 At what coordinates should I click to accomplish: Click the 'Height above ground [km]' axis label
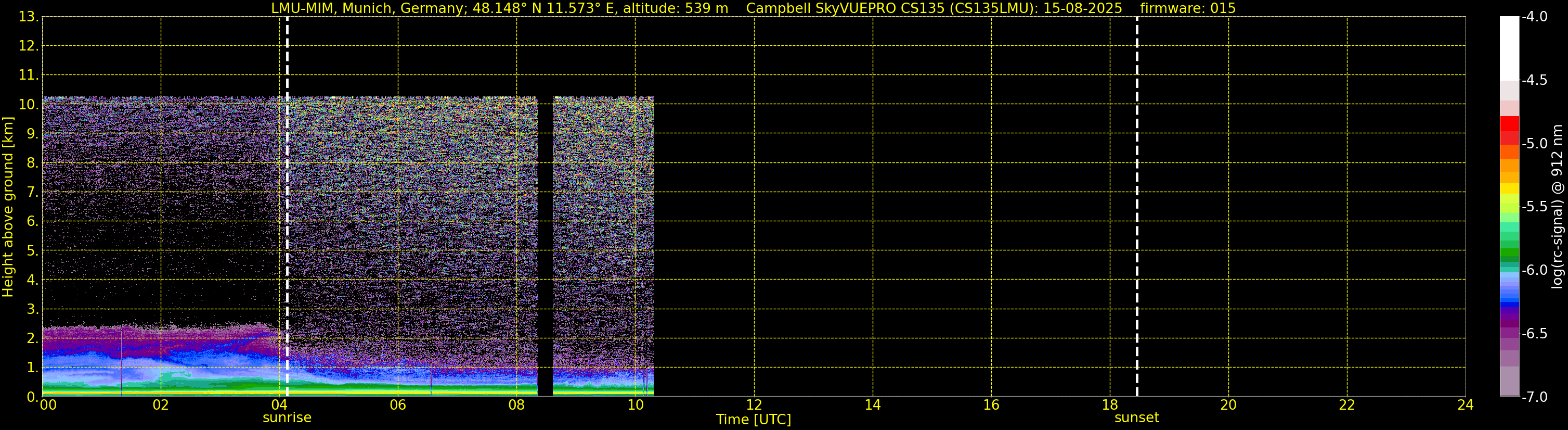tap(8, 207)
